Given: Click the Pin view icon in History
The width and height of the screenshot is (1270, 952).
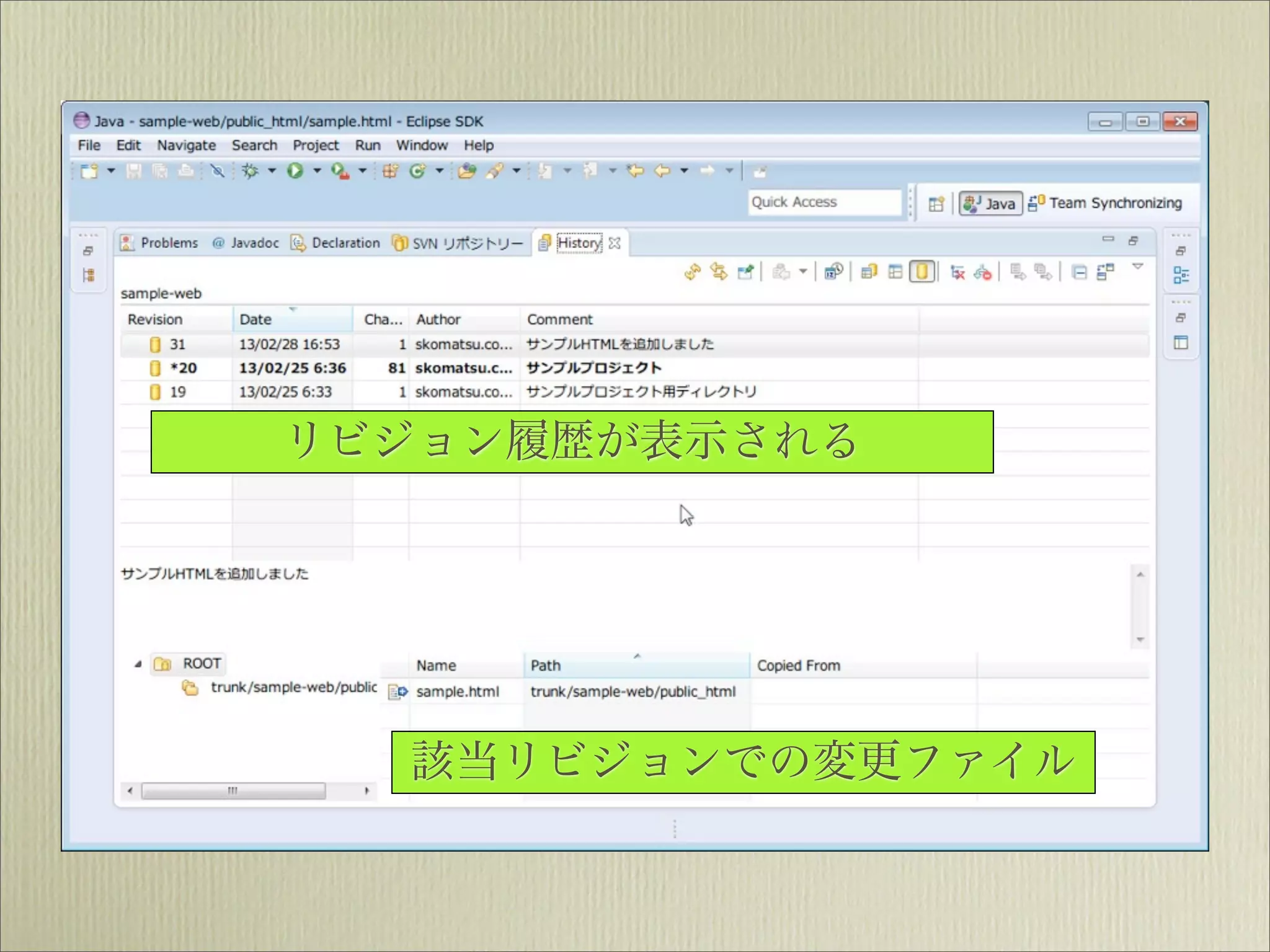Looking at the screenshot, I should tap(745, 271).
